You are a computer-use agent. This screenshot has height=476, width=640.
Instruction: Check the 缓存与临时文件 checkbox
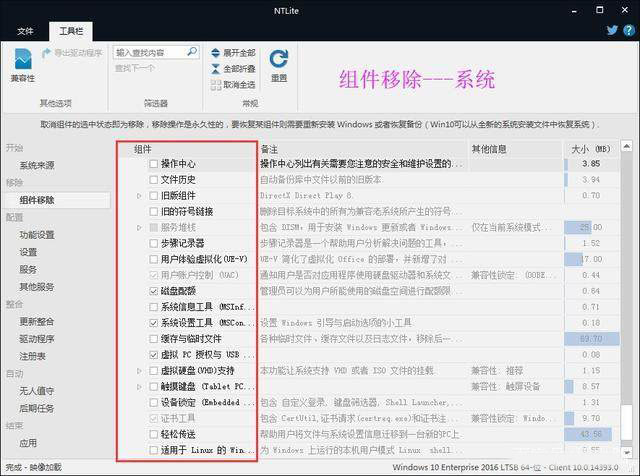pos(153,339)
